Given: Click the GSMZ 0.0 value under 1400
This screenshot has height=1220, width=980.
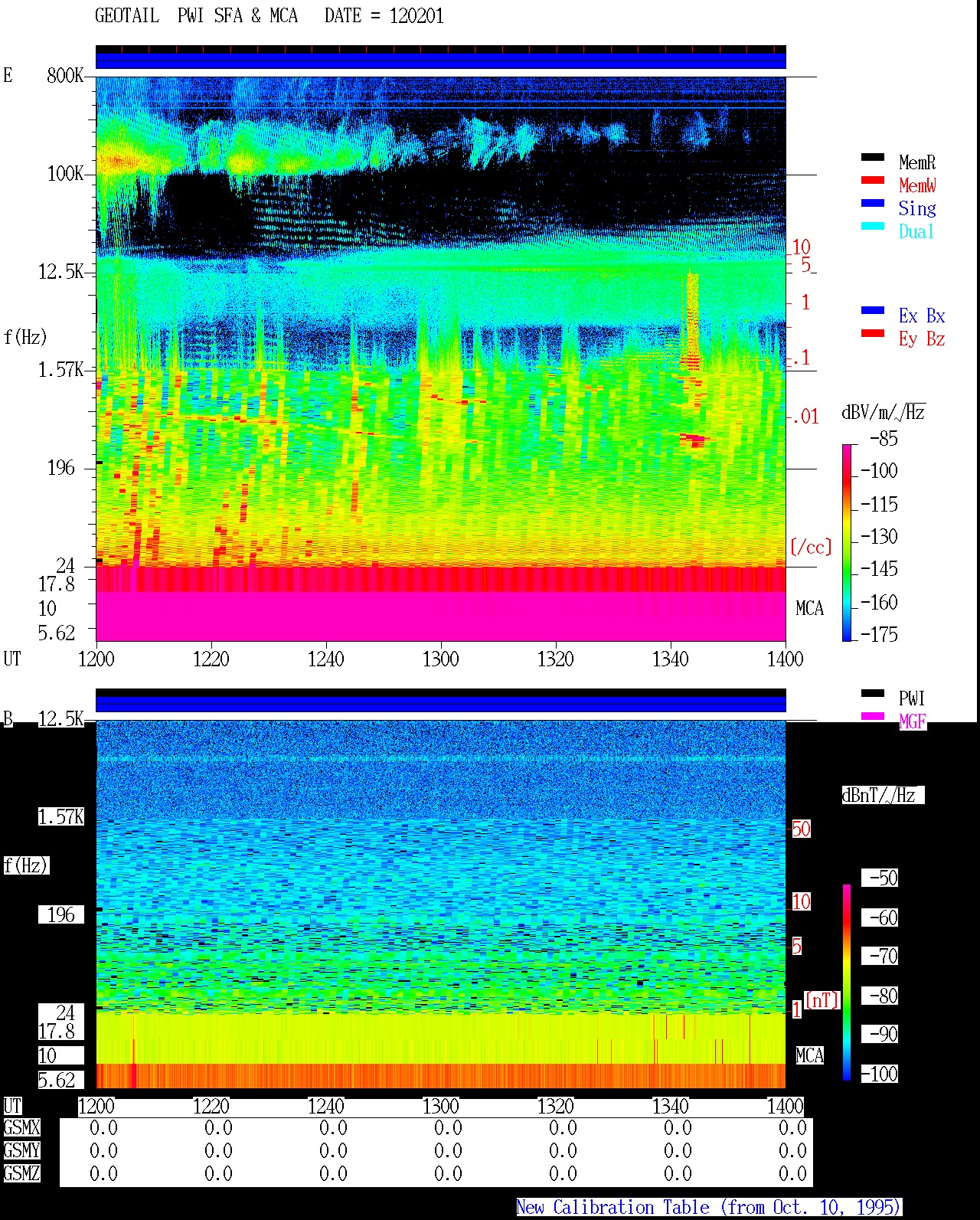Looking at the screenshot, I should point(792,1173).
